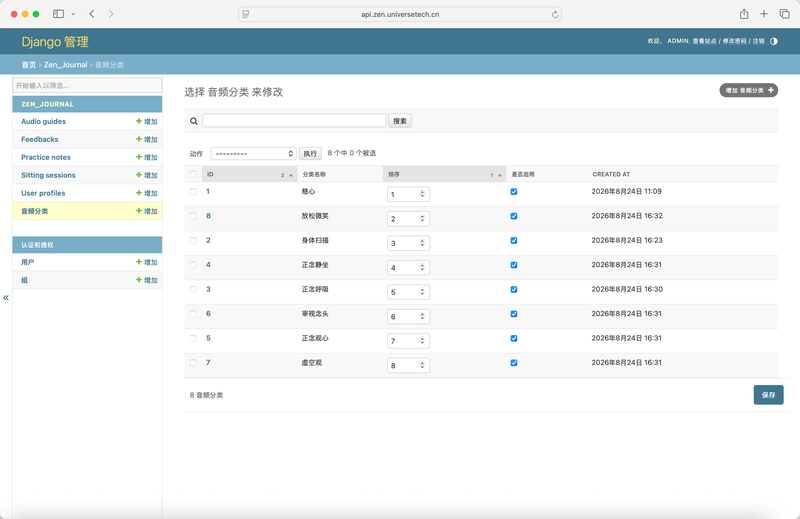Screen dimensions: 800x519
Task: Click the search magnifier icon
Action: click(x=194, y=121)
